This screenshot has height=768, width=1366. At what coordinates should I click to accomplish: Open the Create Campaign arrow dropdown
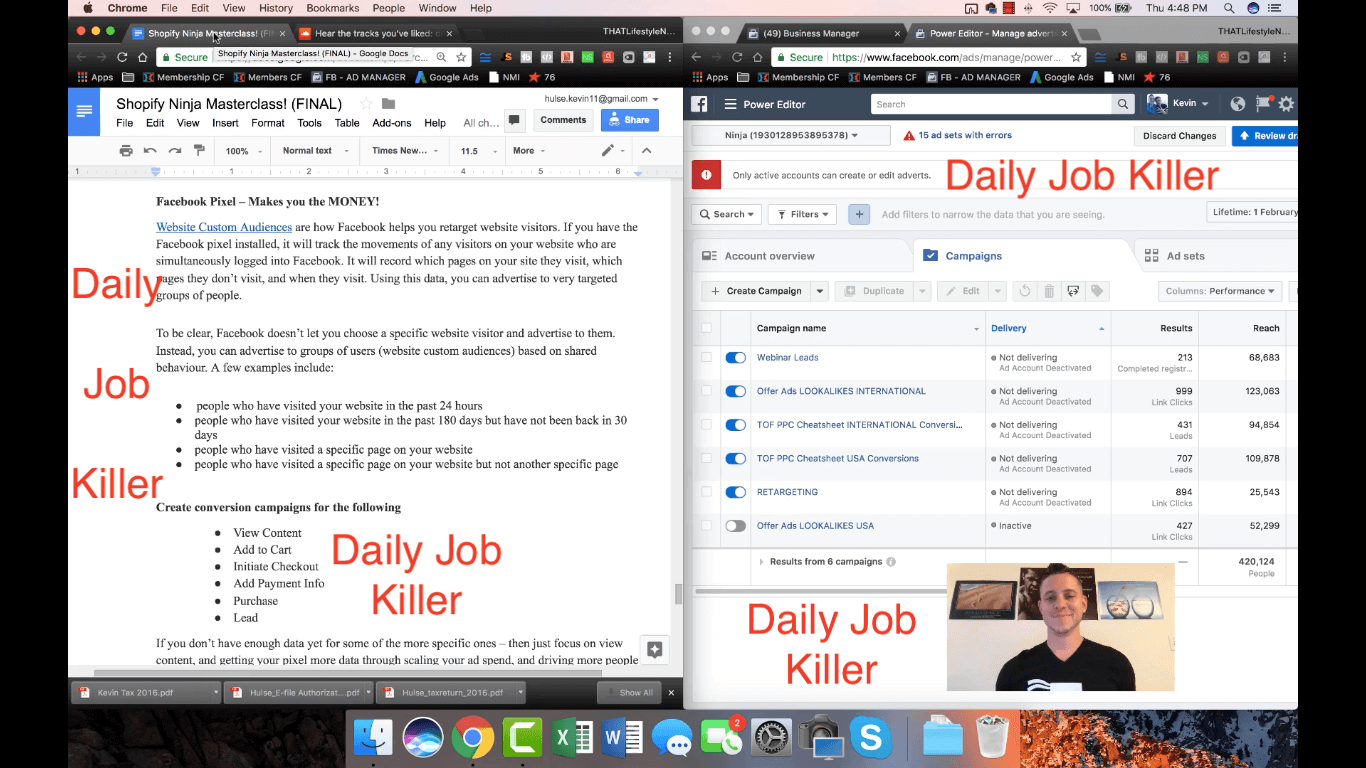[820, 291]
